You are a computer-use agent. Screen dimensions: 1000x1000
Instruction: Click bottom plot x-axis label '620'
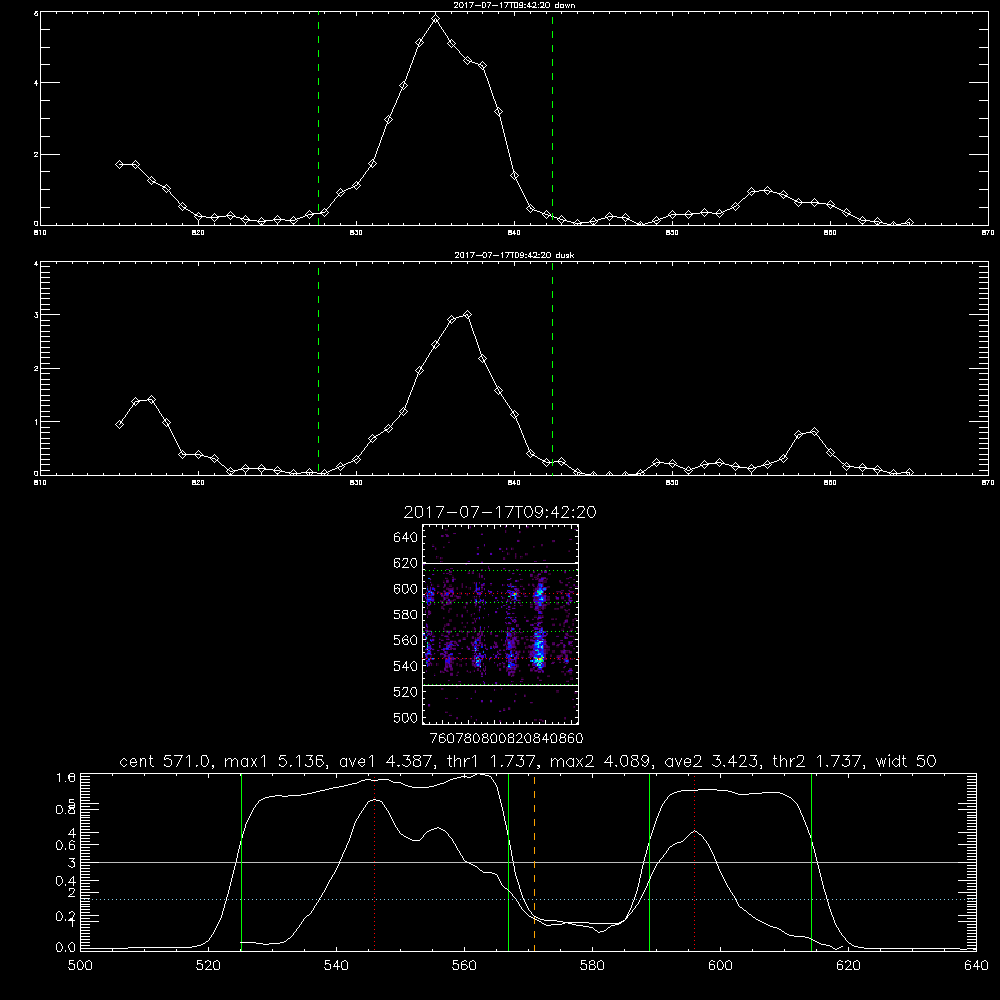(848, 966)
